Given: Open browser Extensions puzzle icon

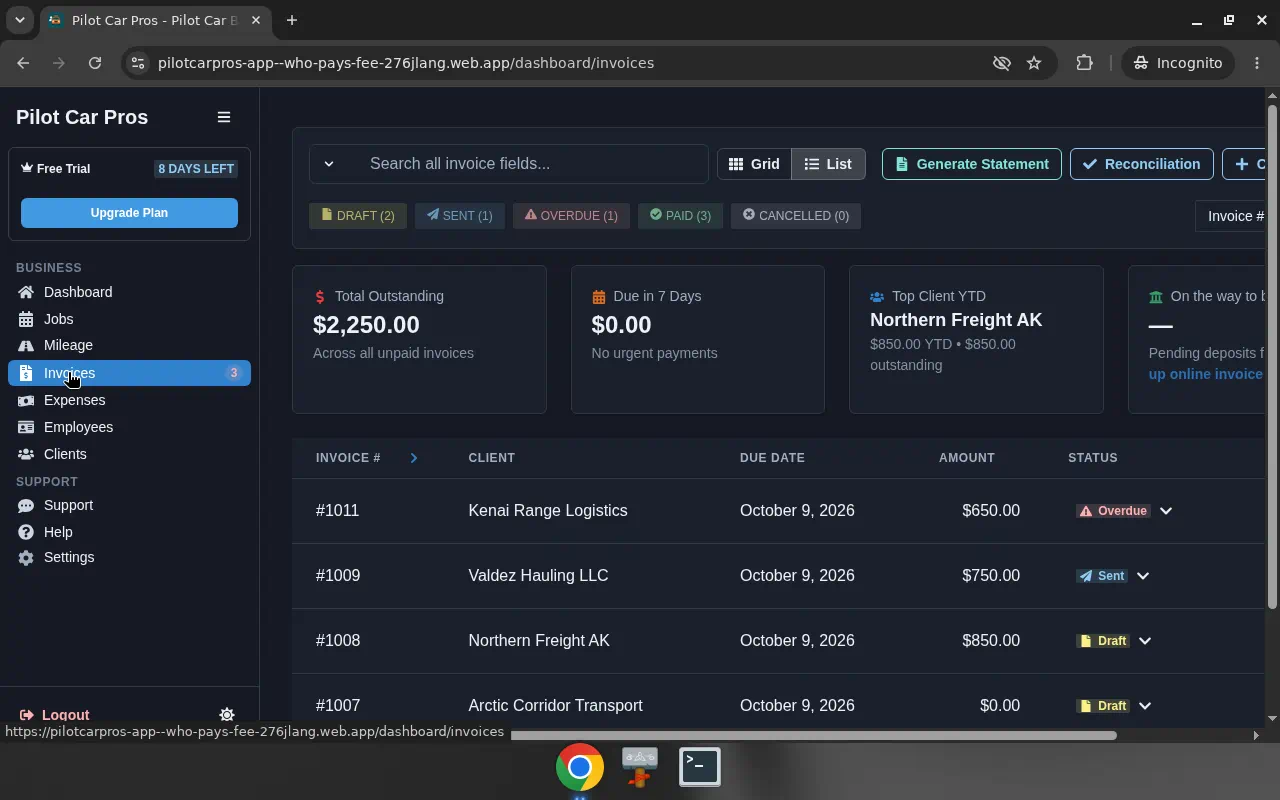Looking at the screenshot, I should pos(1084,63).
